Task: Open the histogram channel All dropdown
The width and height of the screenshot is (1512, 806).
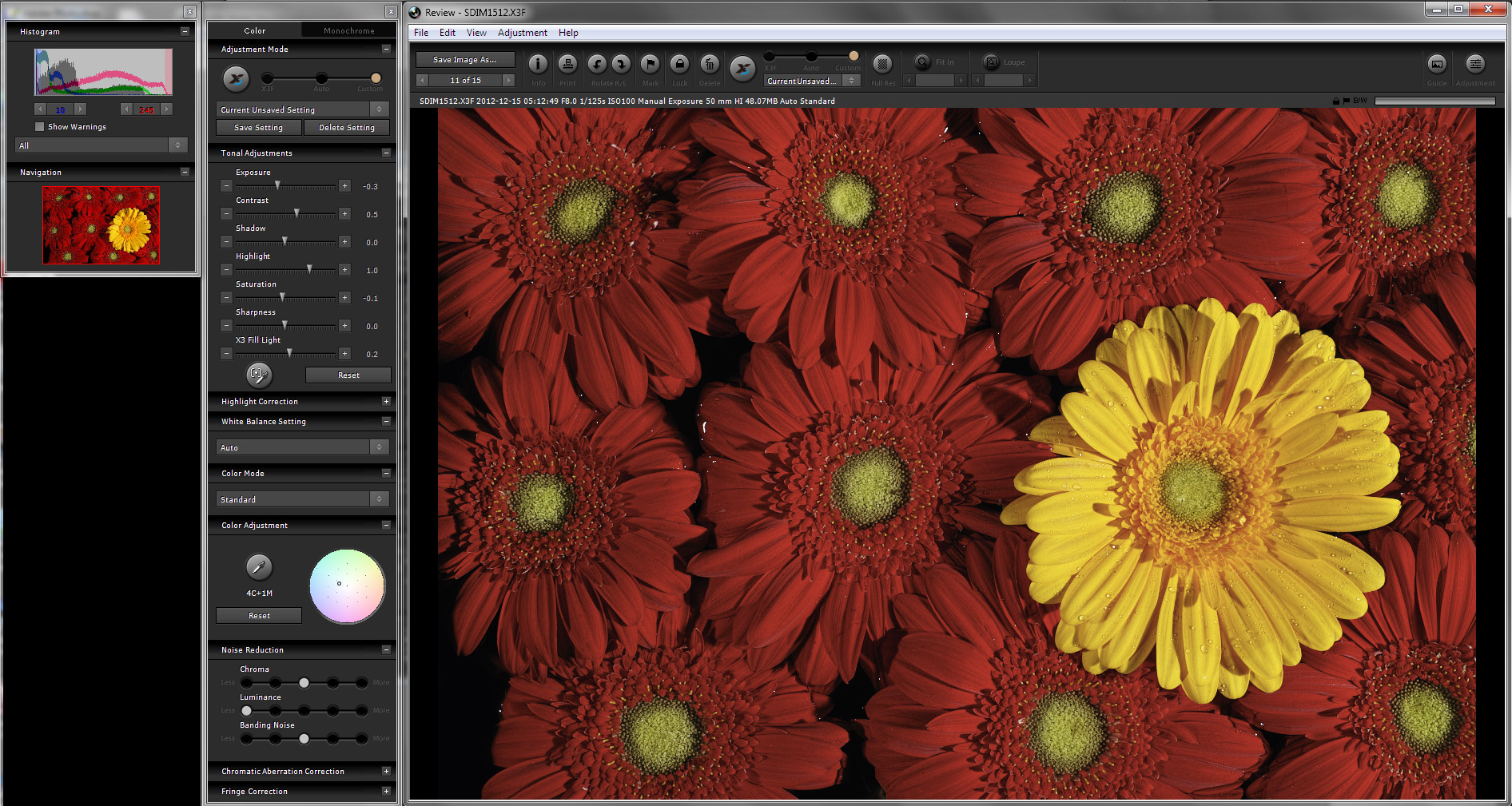Action: (101, 145)
